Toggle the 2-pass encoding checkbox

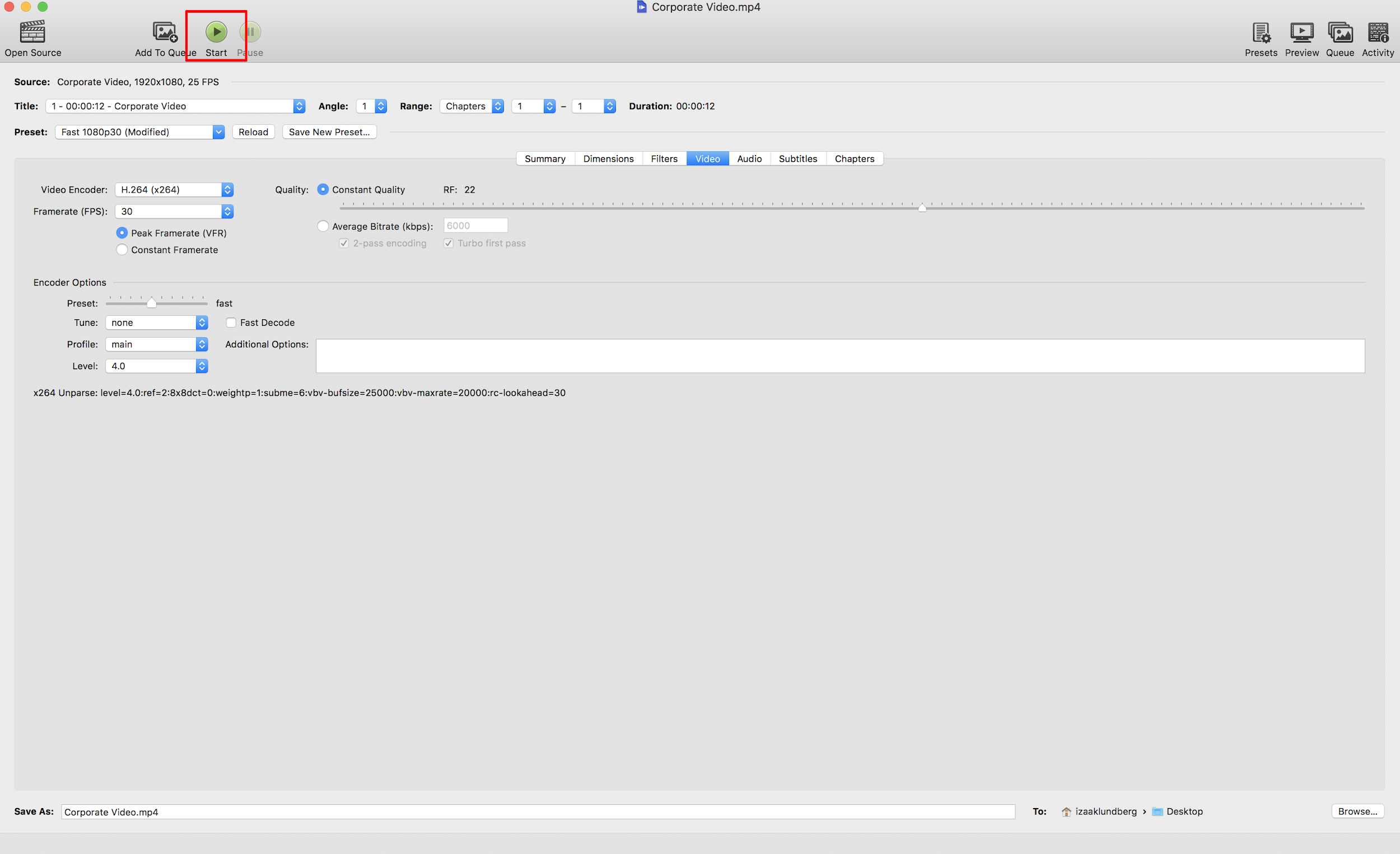coord(344,243)
